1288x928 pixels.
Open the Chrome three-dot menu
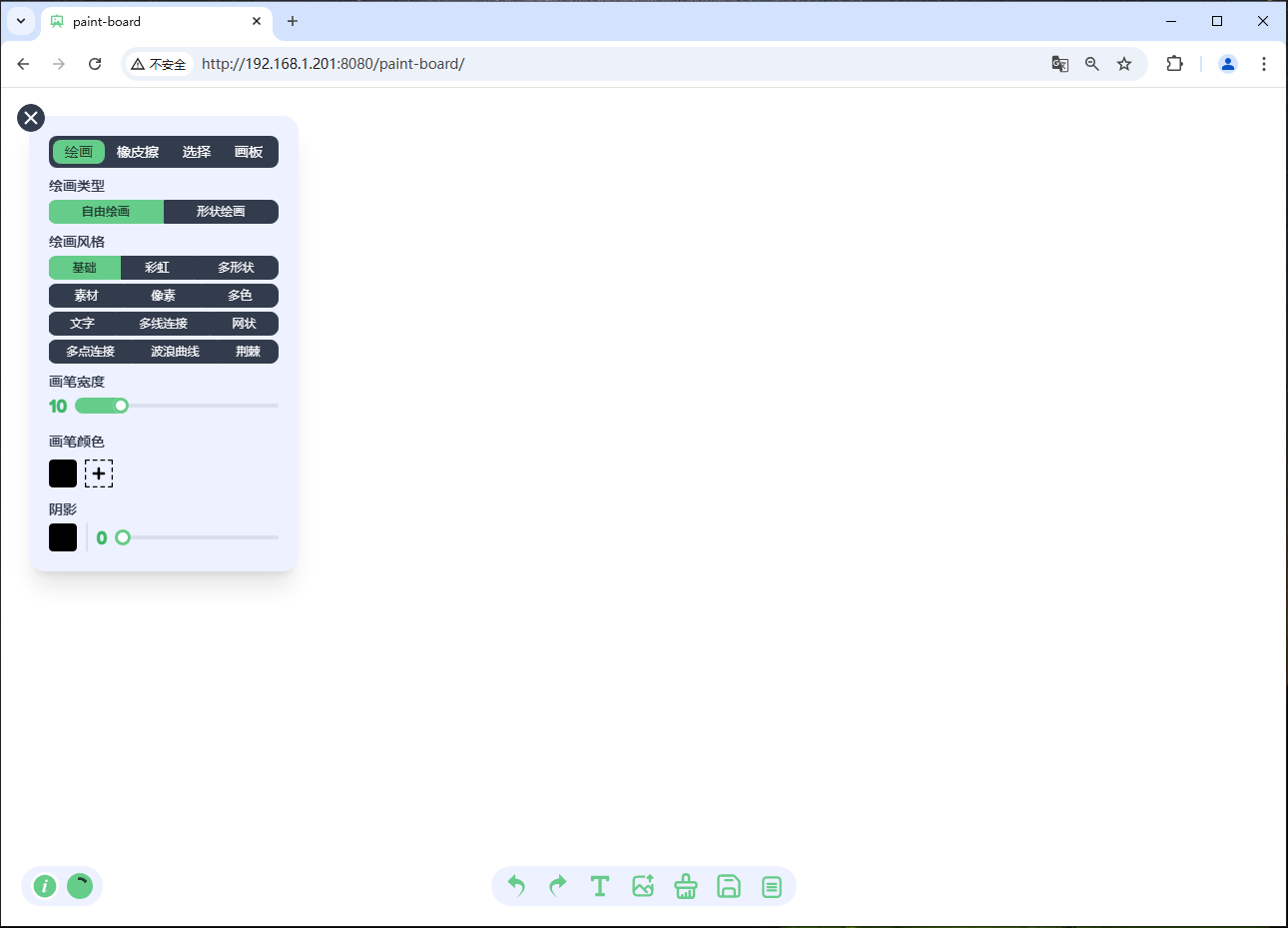(x=1264, y=64)
